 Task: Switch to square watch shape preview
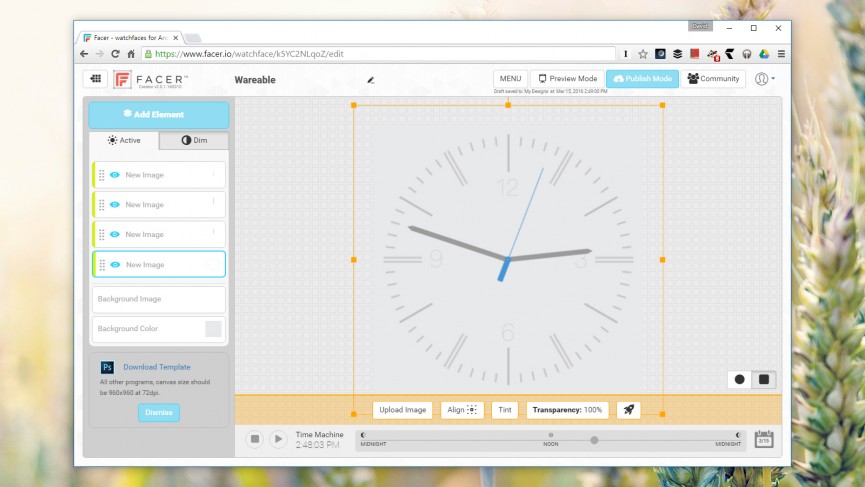[x=764, y=379]
